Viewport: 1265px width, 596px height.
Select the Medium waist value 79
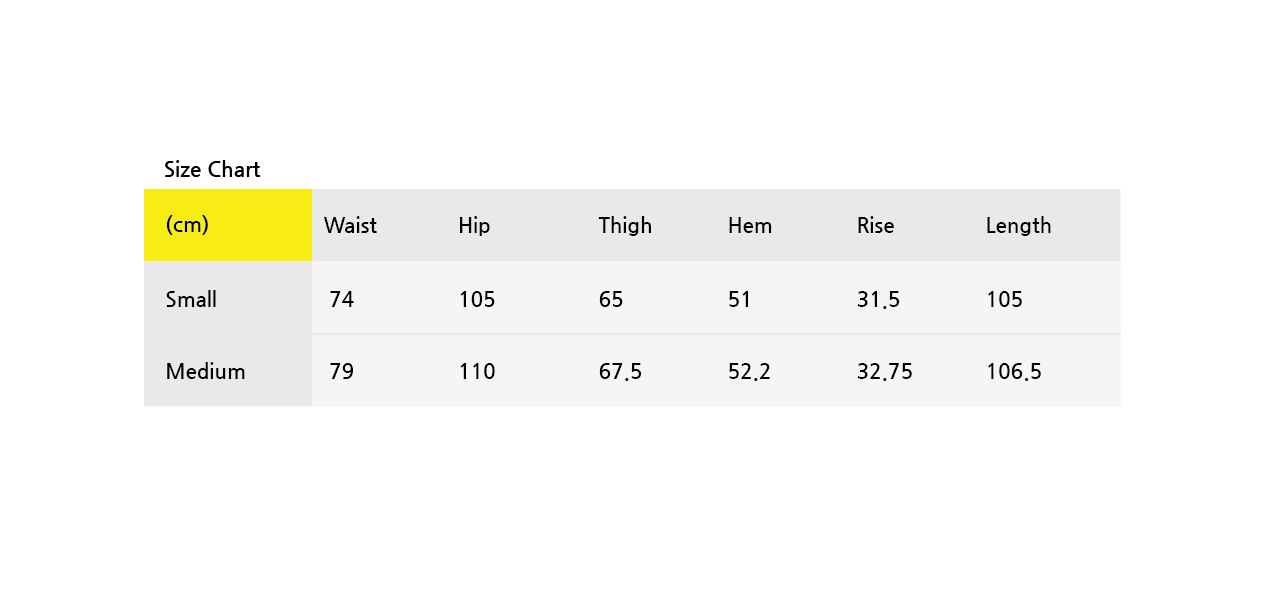[341, 371]
